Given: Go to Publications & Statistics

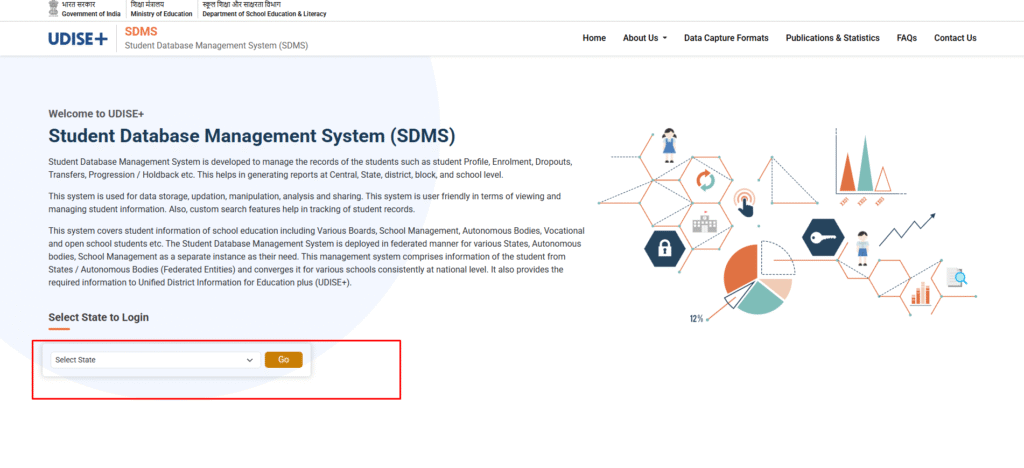Looking at the screenshot, I should pos(832,38).
